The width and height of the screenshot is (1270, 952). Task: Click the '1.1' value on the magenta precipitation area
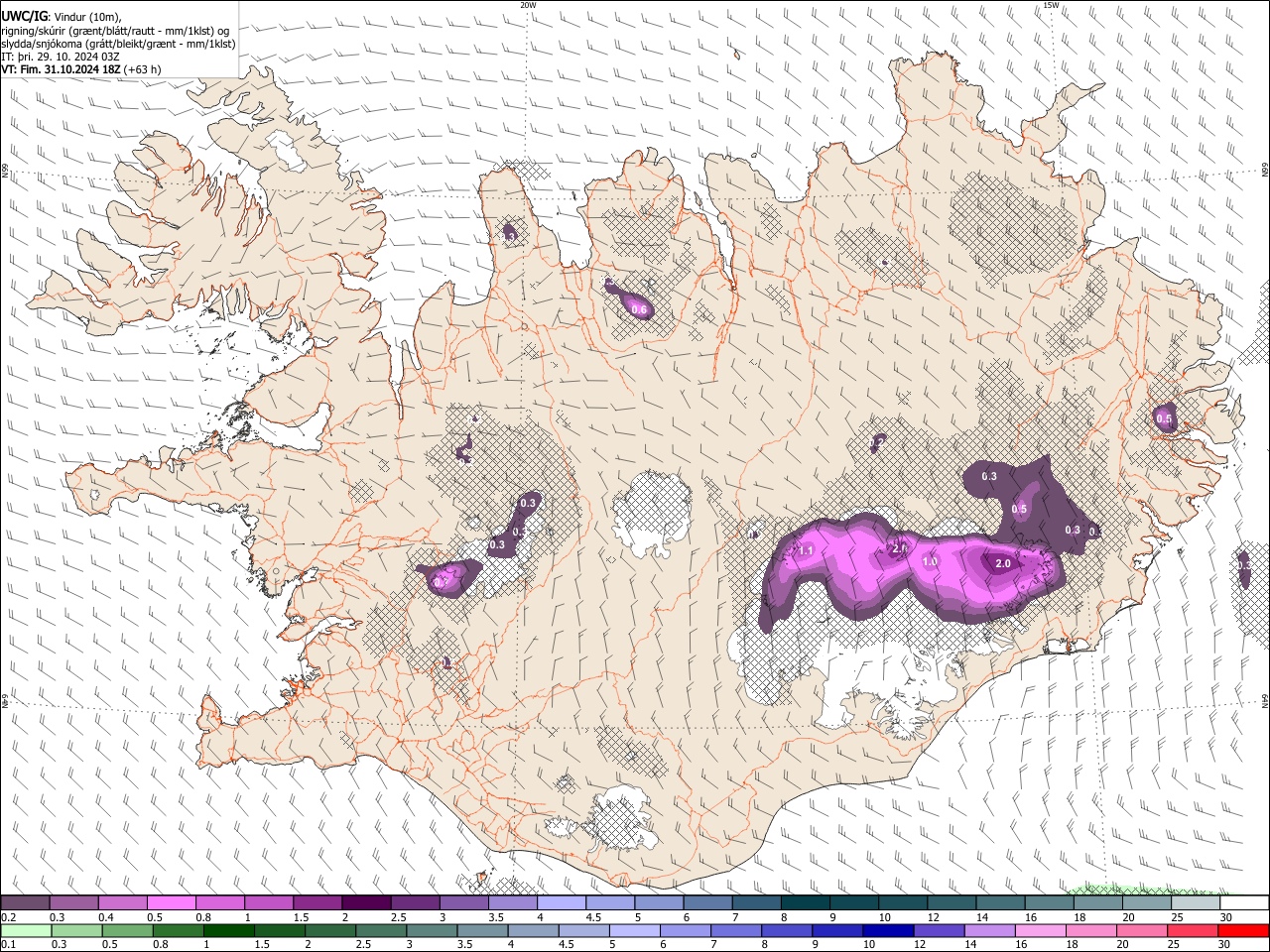806,551
